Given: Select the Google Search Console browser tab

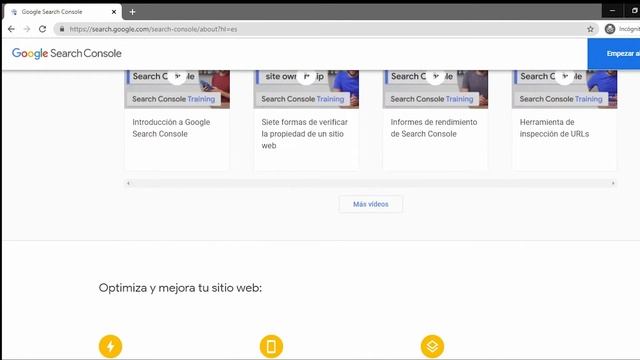Looking at the screenshot, I should coord(63,12).
